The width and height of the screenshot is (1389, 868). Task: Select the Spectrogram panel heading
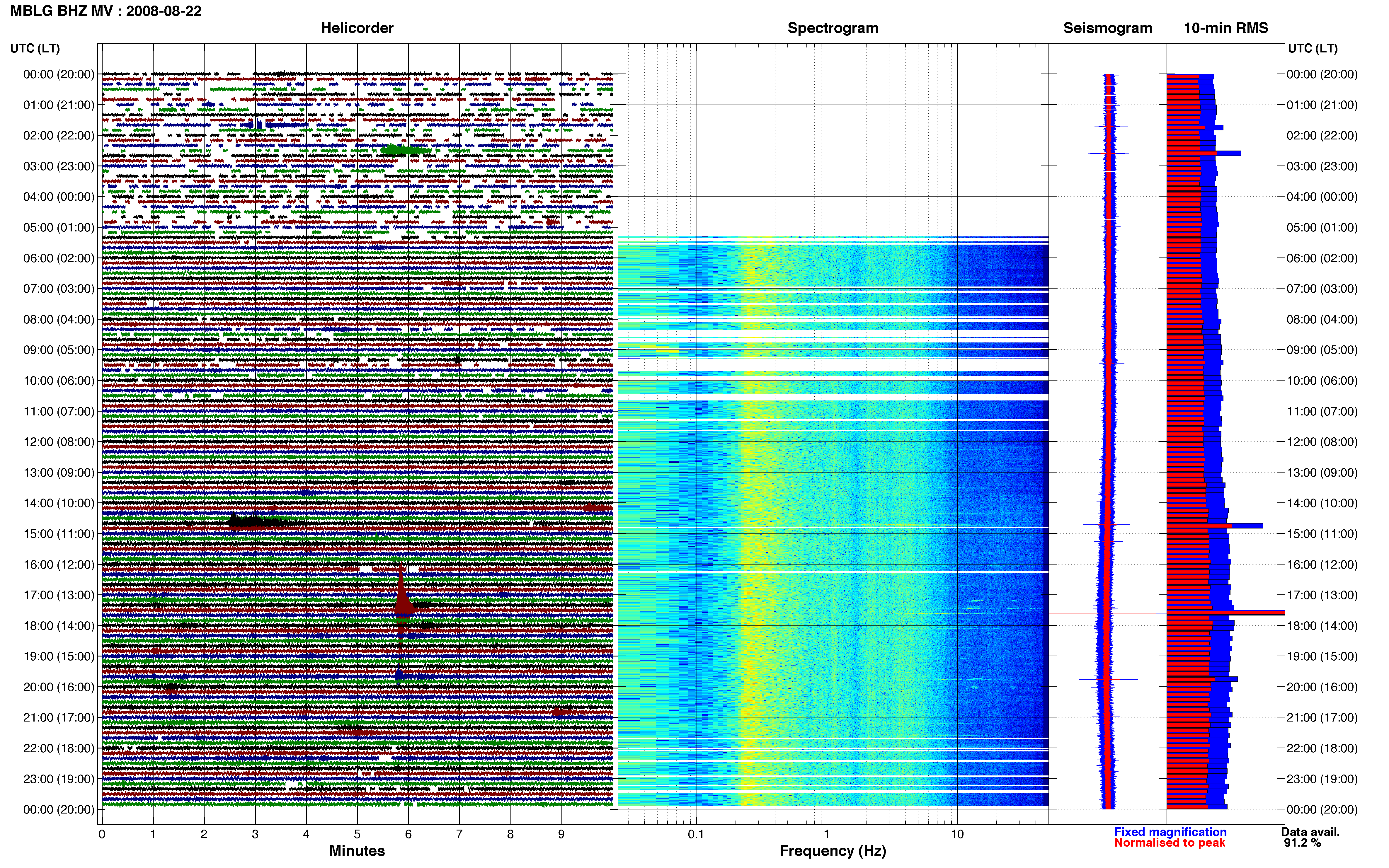833,28
